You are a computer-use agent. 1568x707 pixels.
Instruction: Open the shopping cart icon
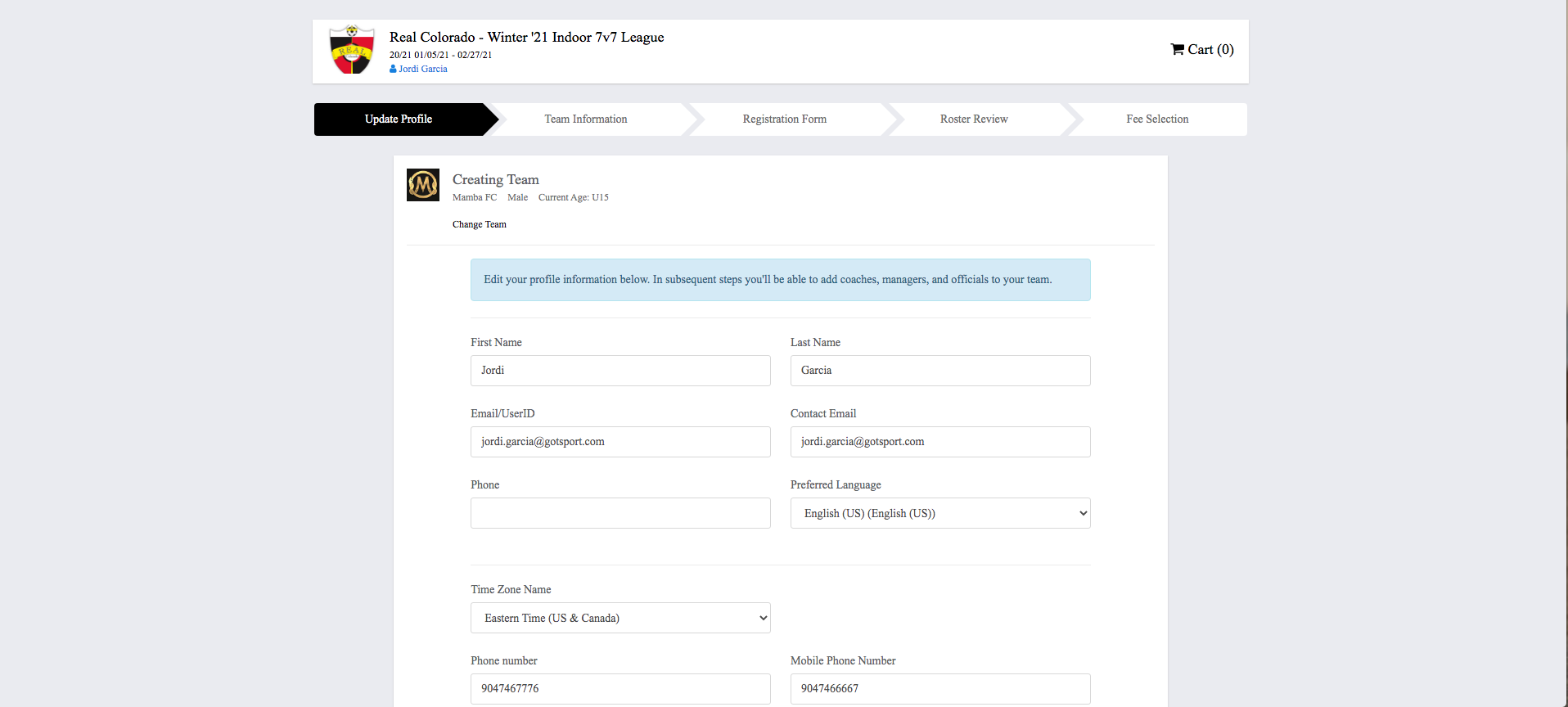tap(1178, 49)
